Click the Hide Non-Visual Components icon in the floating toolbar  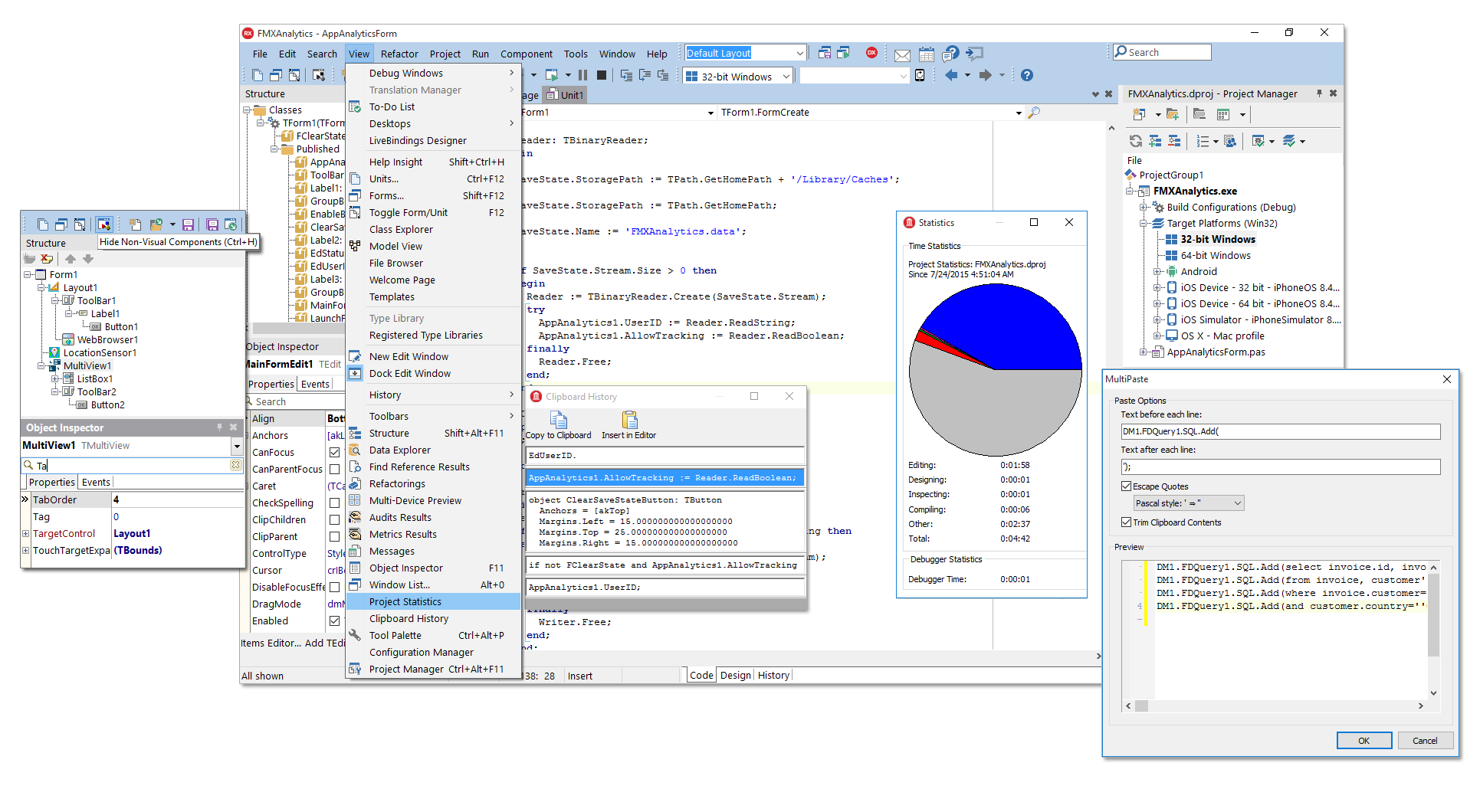[x=103, y=224]
